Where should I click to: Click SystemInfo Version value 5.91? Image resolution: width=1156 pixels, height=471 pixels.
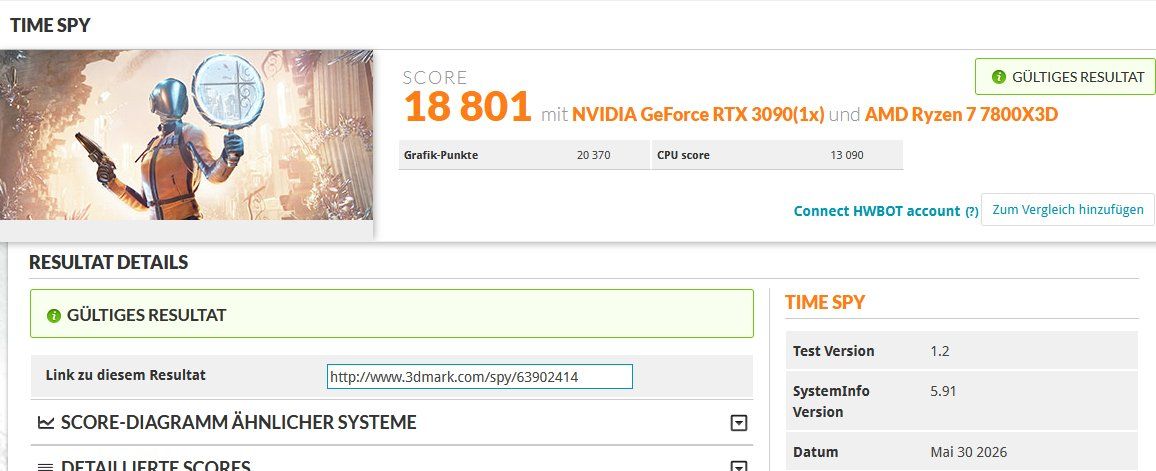point(943,391)
